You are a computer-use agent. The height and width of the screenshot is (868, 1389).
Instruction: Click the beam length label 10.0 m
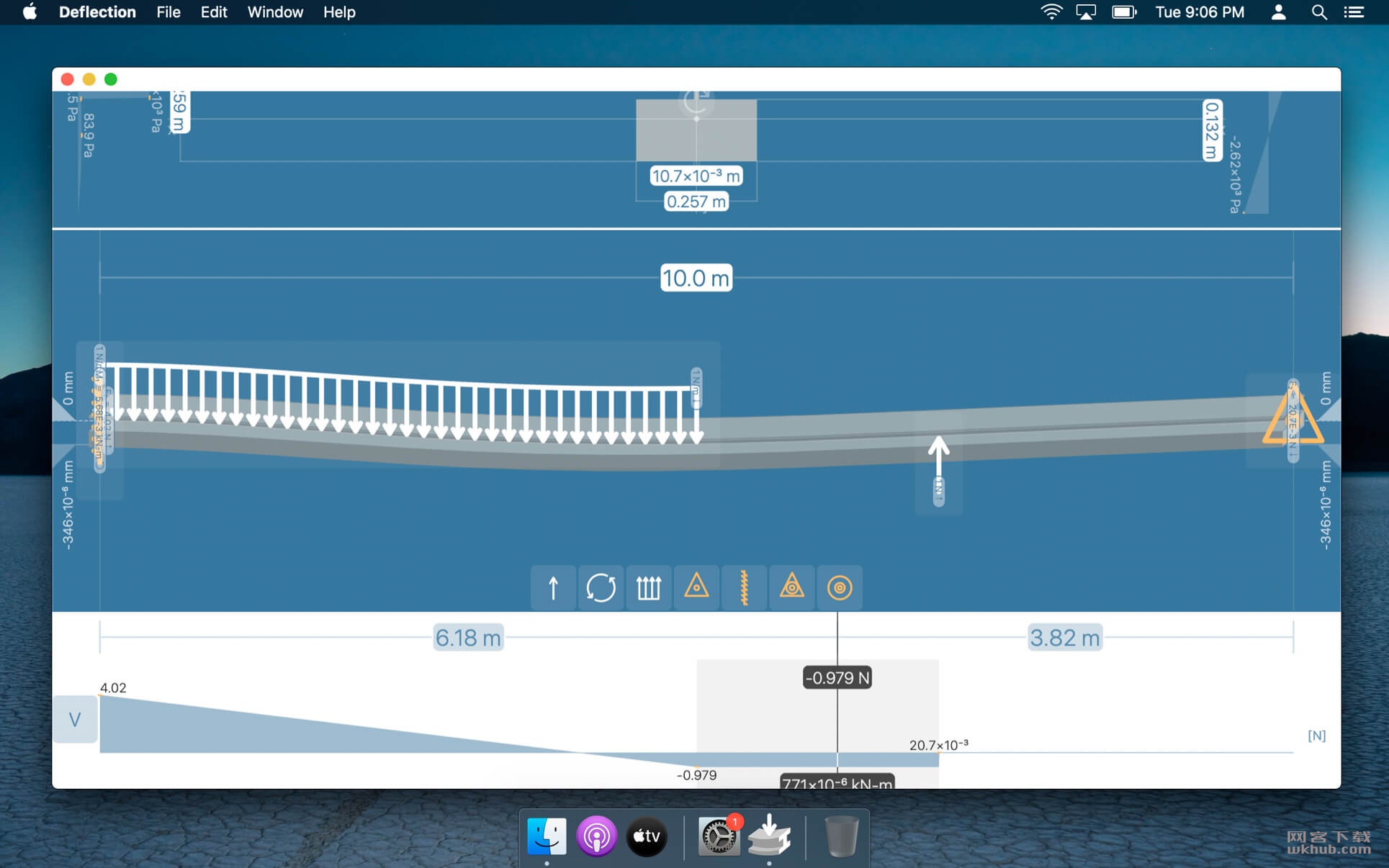(x=696, y=278)
